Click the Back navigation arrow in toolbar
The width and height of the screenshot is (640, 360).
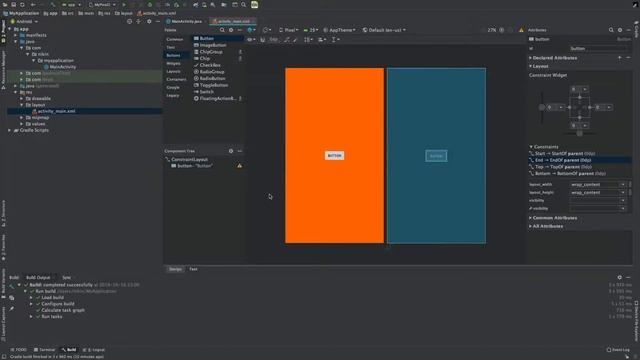pos(33,4)
